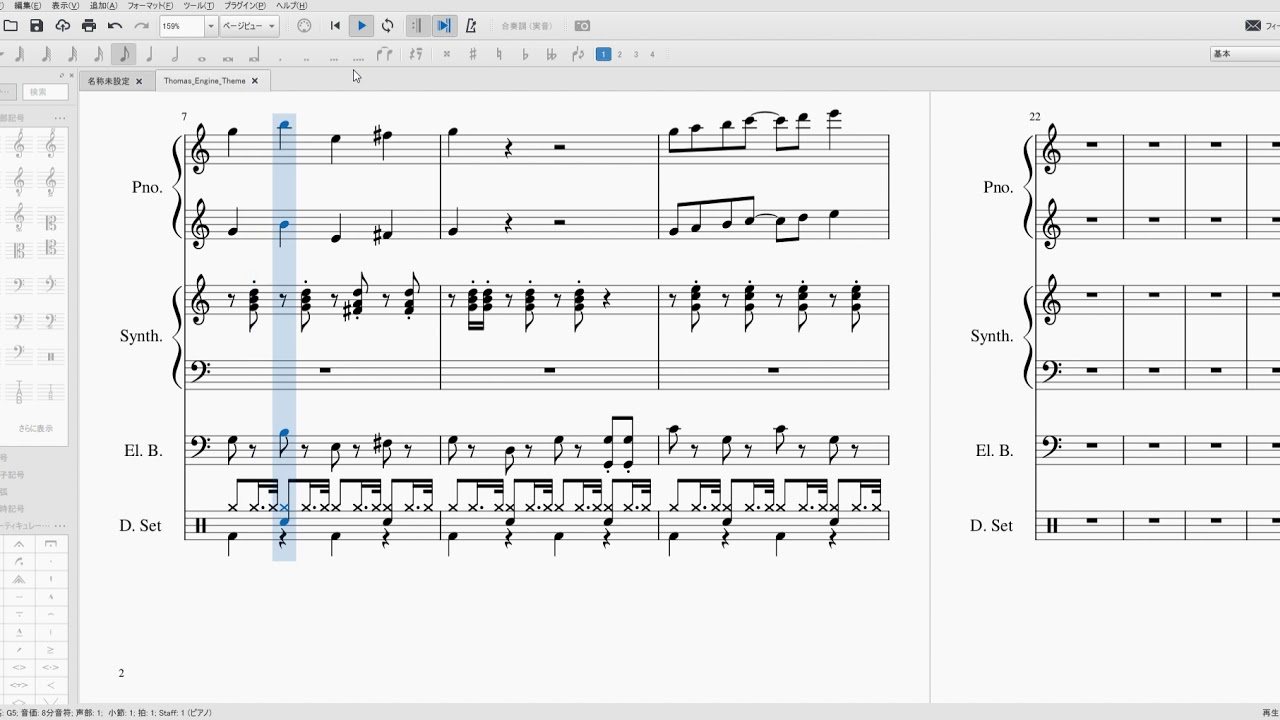Switch to the Thomas_Engine_Theme tab
1280x720 pixels.
(x=204, y=81)
